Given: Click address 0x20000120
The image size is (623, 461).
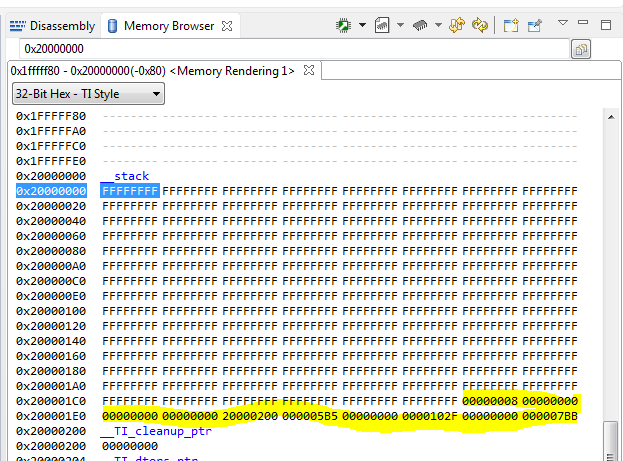Looking at the screenshot, I should point(51,326).
